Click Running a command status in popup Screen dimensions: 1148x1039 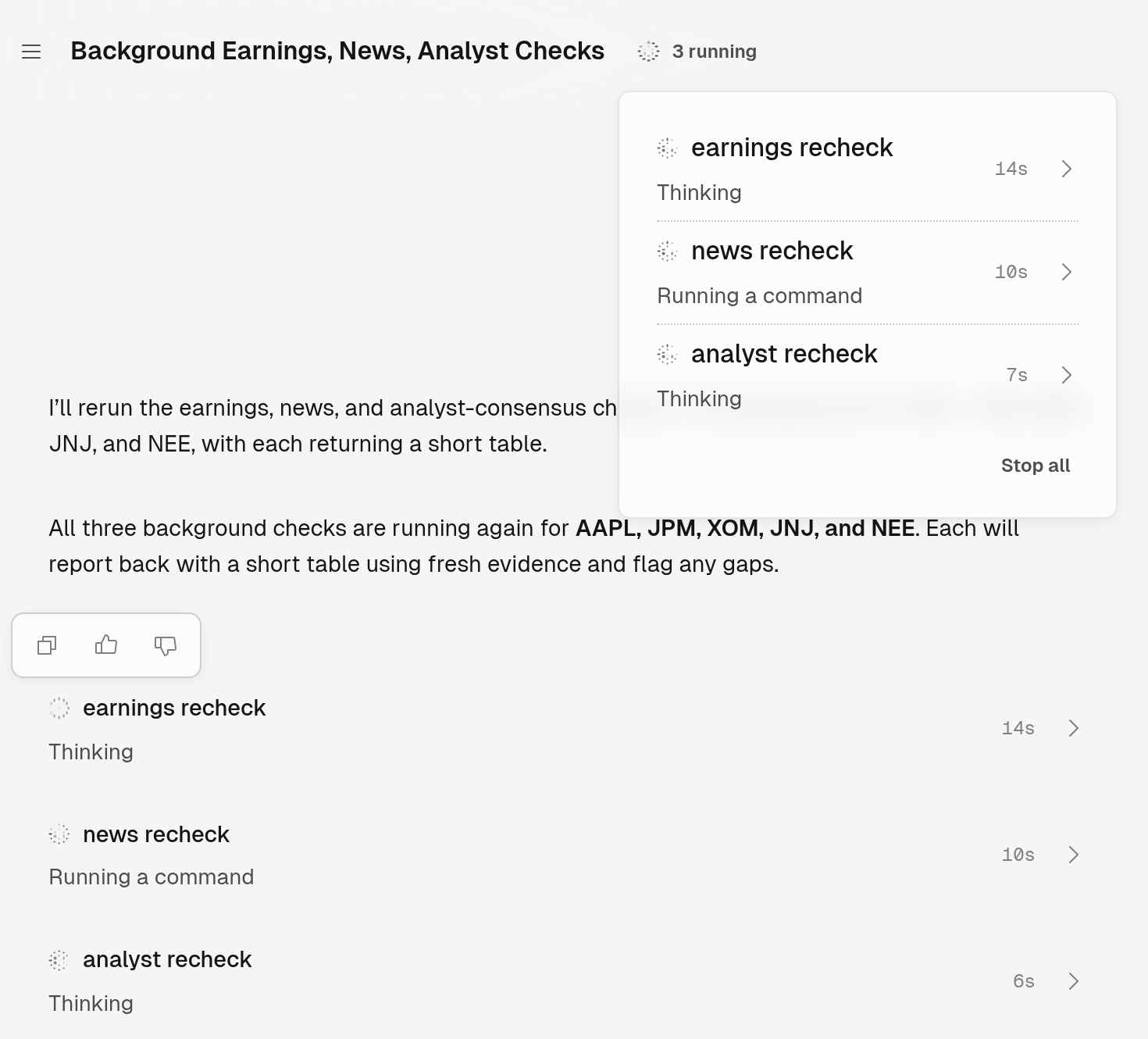pos(760,296)
